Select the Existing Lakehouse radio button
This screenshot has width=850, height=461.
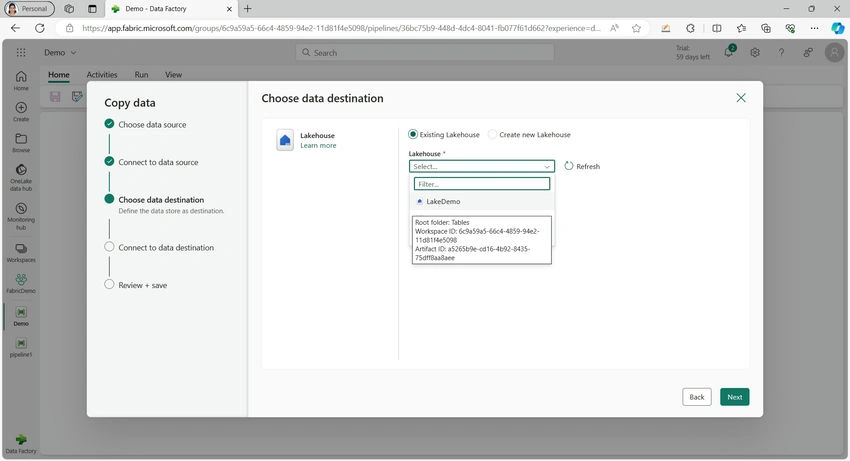pos(413,134)
